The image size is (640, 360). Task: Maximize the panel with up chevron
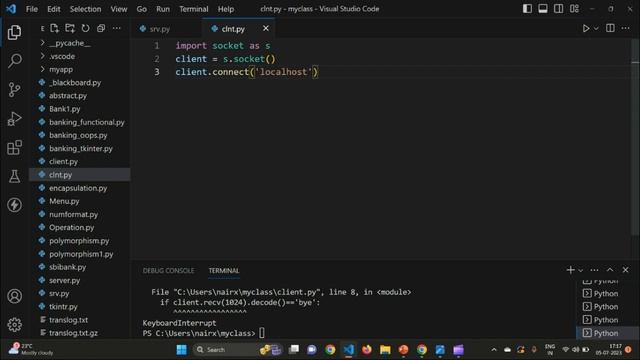pos(610,270)
